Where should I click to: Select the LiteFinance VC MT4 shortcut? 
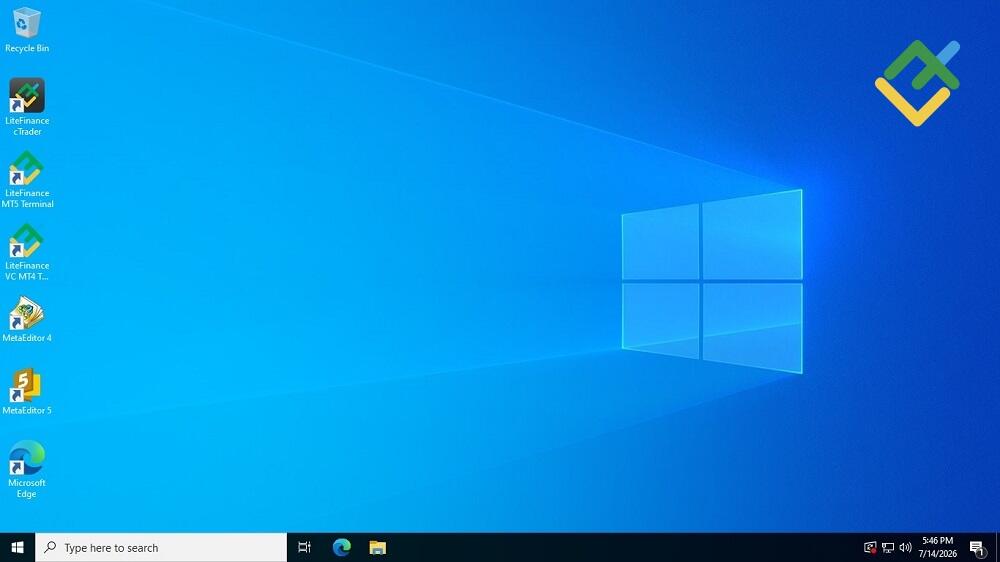[x=26, y=251]
